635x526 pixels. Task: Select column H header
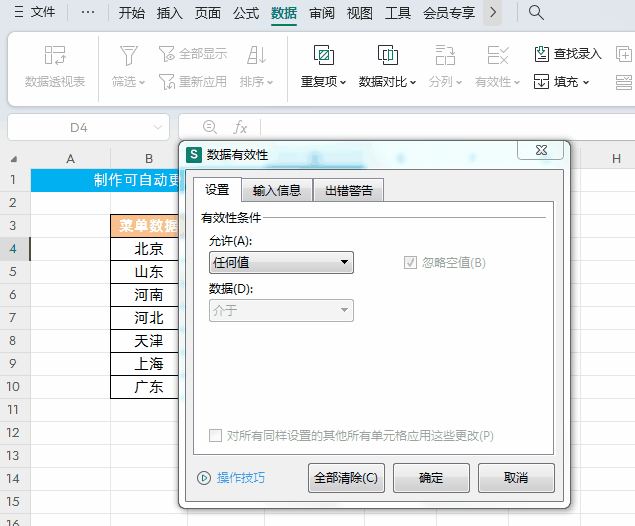pyautogui.click(x=616, y=159)
